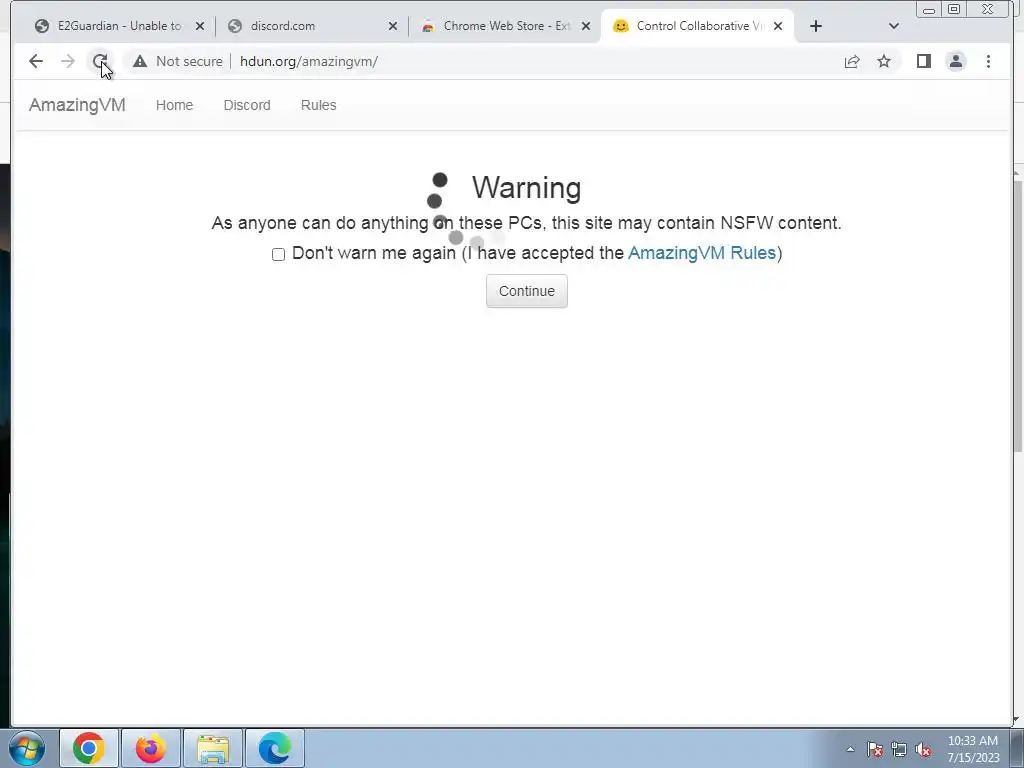The width and height of the screenshot is (1024, 768).
Task: Click the network status tray icon
Action: pos(899,749)
